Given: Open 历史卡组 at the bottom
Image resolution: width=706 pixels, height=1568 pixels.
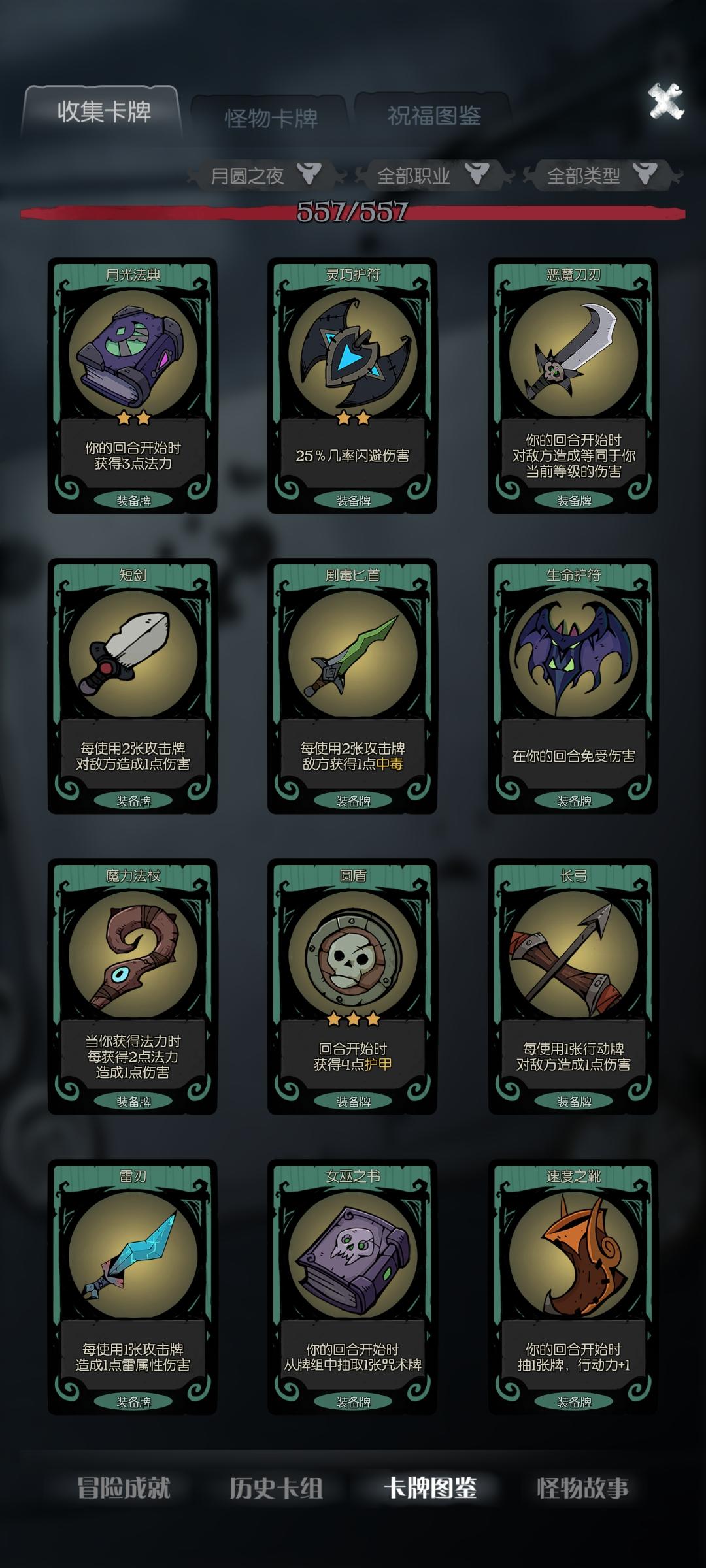Looking at the screenshot, I should pyautogui.click(x=276, y=1488).
